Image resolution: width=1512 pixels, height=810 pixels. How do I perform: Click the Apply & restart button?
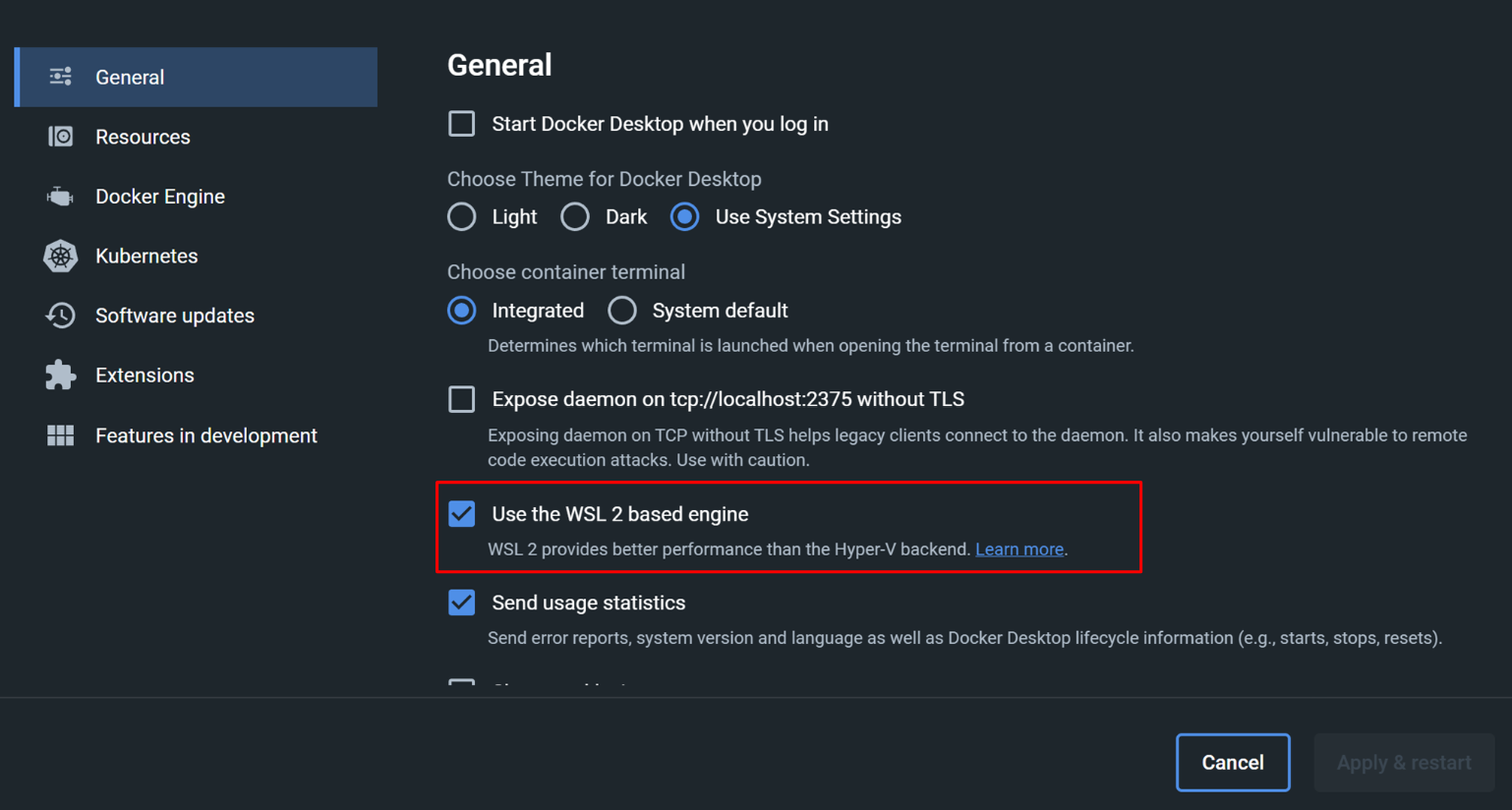1404,763
